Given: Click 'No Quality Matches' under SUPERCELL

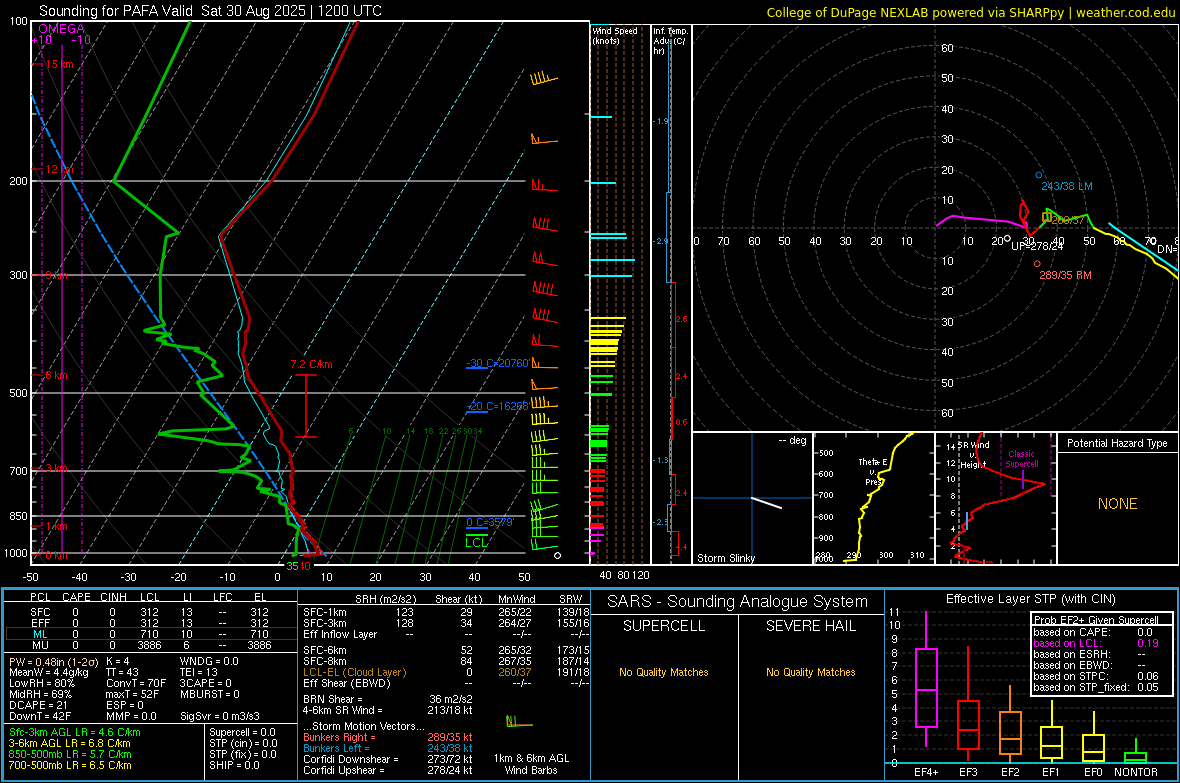Looking at the screenshot, I should [664, 672].
